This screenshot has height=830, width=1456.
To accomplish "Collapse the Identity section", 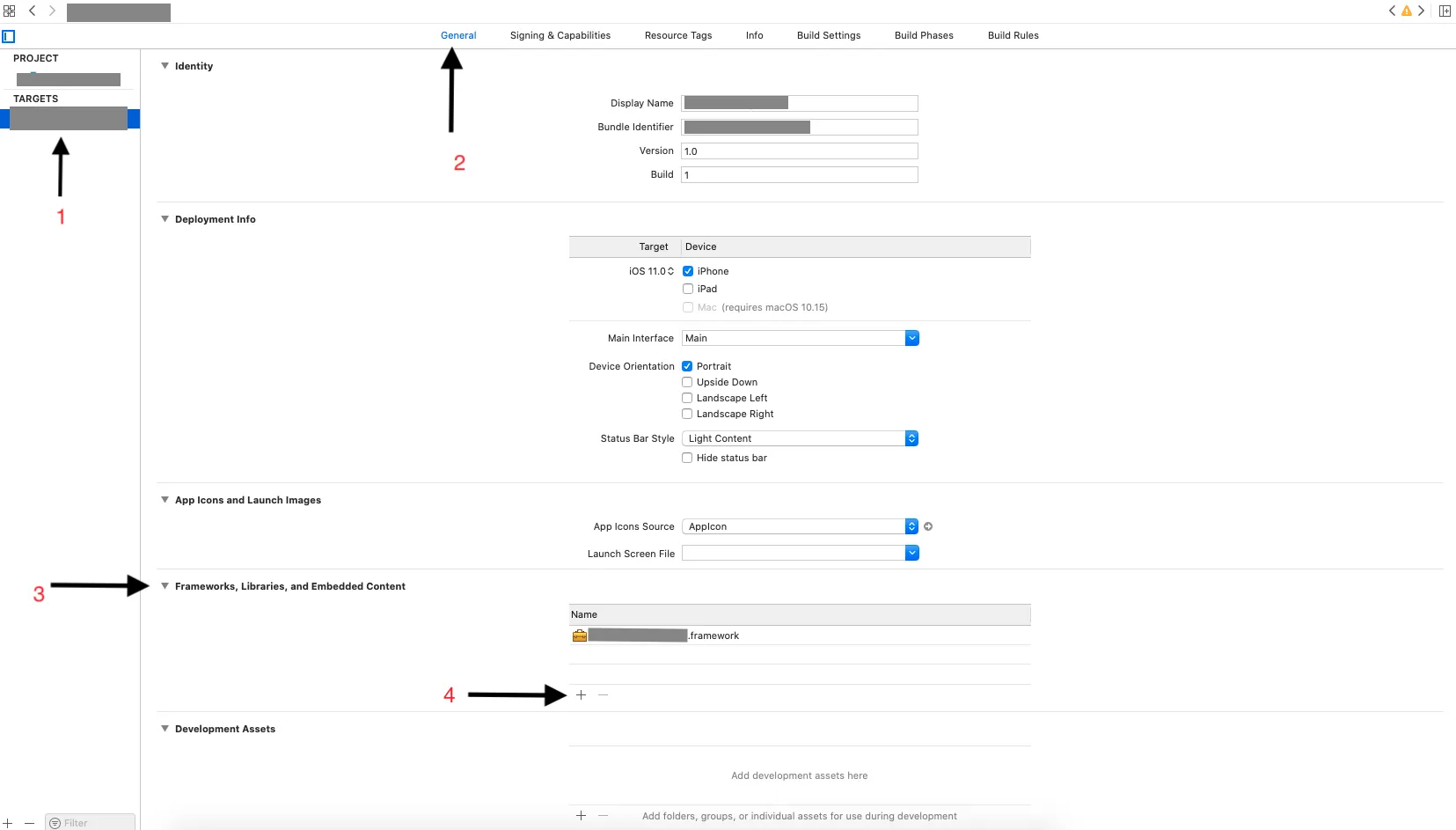I will pyautogui.click(x=165, y=66).
